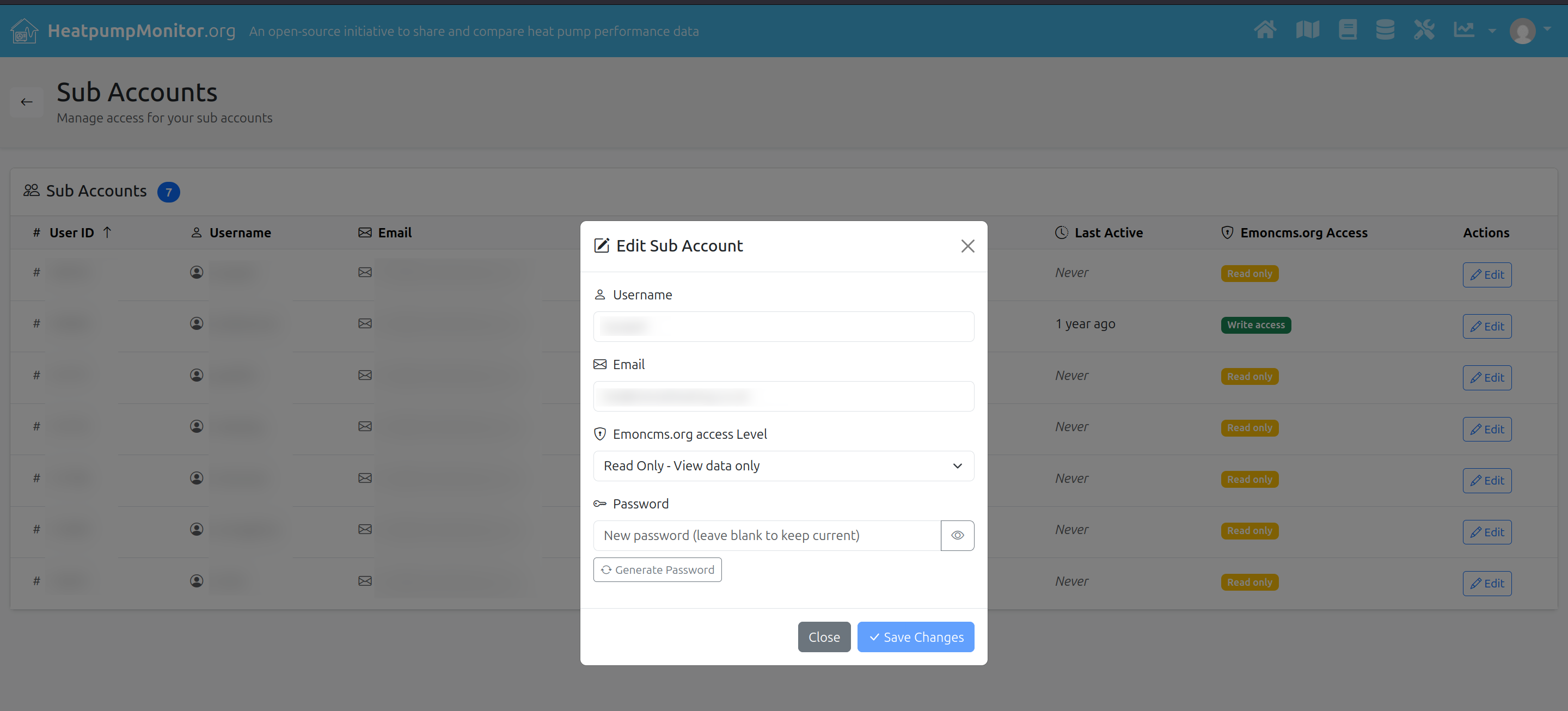Open the database stack icon
Screen dimensions: 1568x711
coord(1385,30)
